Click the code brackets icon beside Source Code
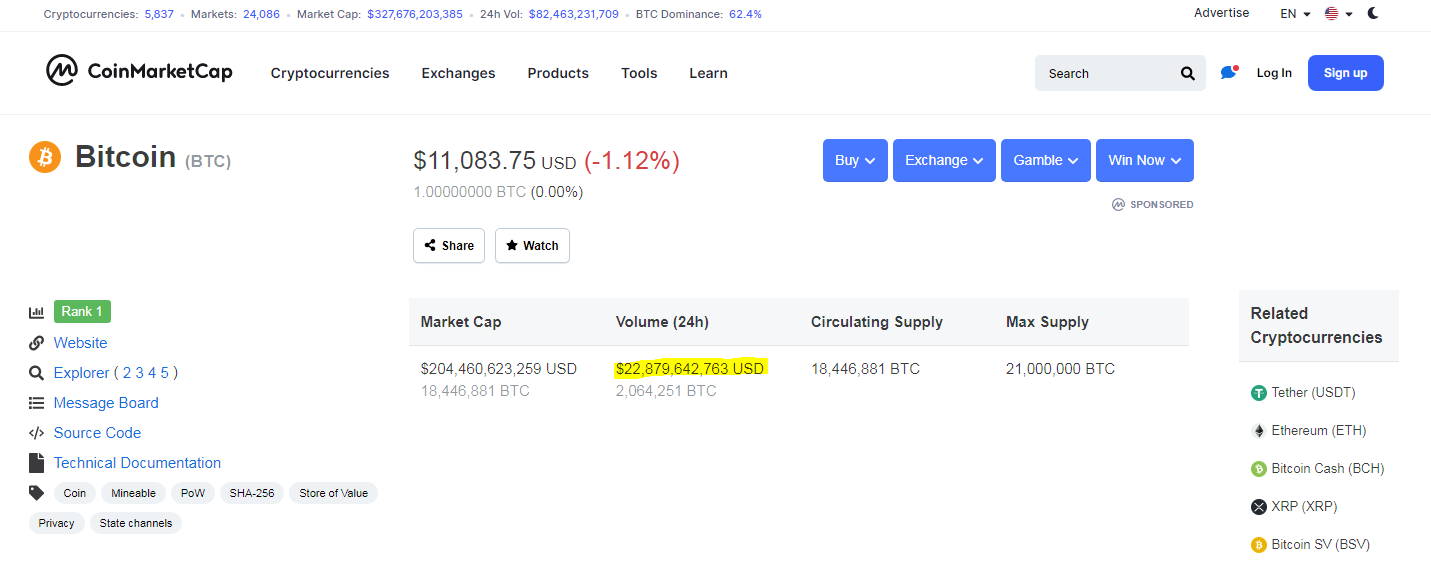Viewport: 1431px width, 569px height. (x=37, y=433)
